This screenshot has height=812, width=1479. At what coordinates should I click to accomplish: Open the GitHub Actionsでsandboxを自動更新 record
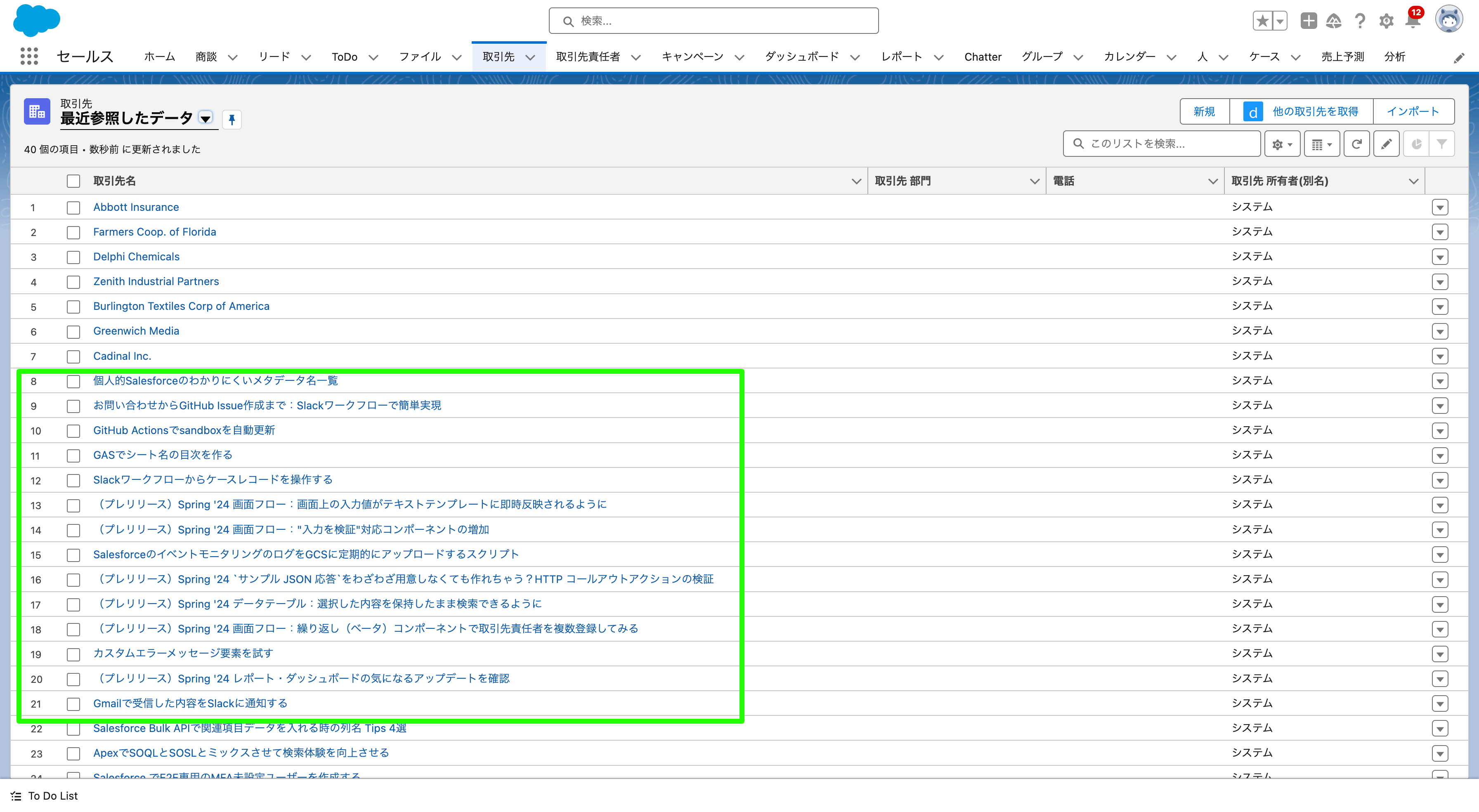[x=184, y=430]
